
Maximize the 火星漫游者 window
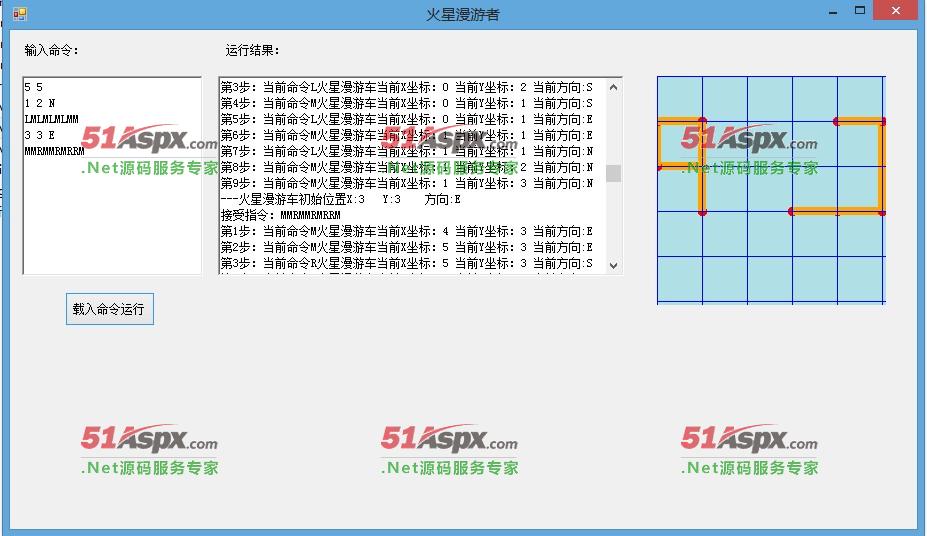[x=860, y=11]
